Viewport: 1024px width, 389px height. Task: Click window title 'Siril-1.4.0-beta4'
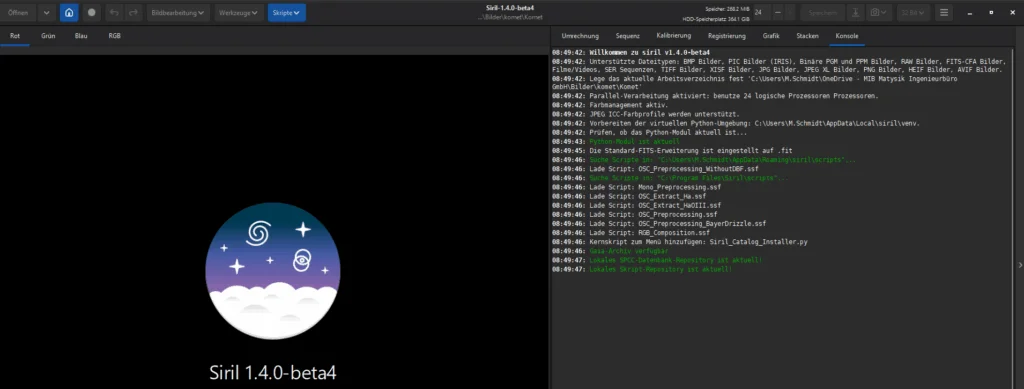click(511, 8)
